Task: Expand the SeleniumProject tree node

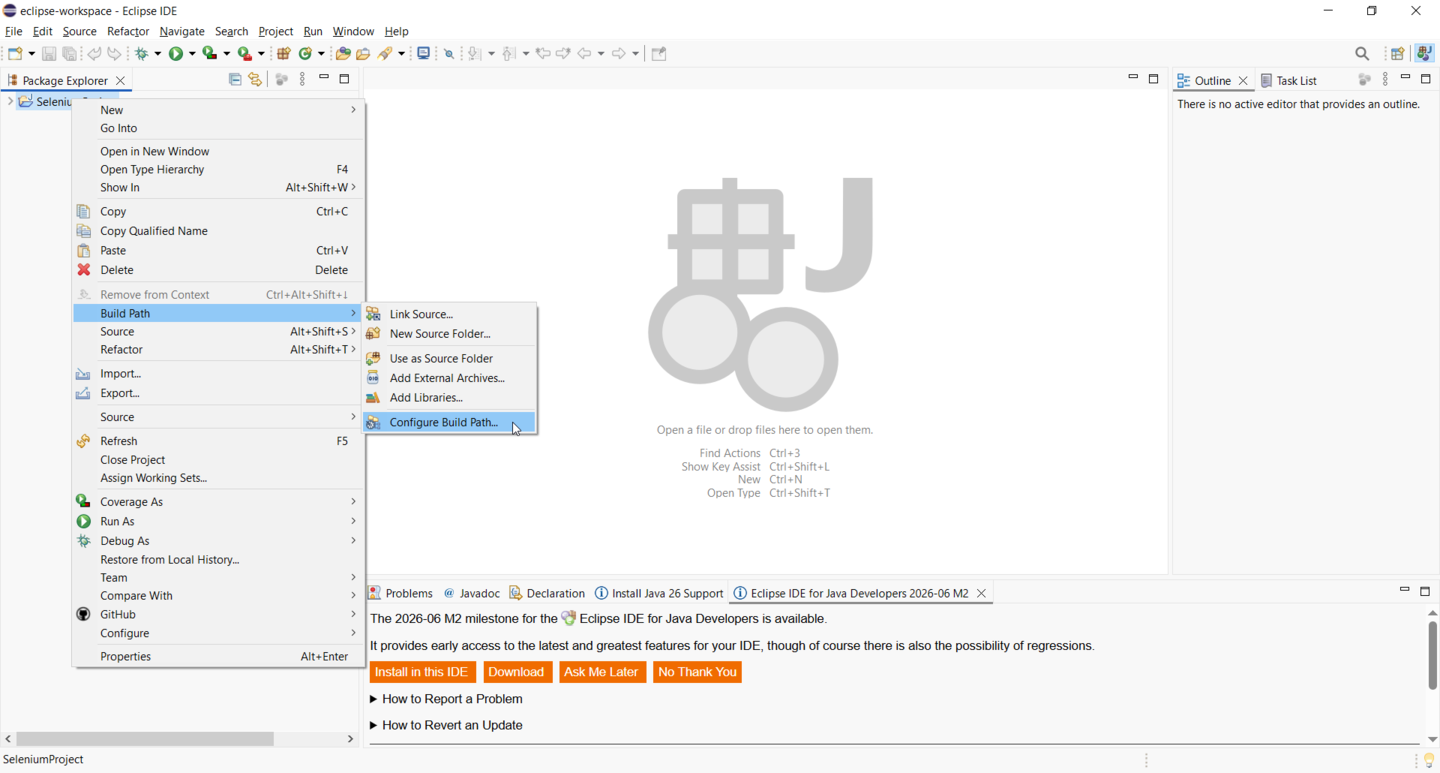Action: [x=9, y=101]
